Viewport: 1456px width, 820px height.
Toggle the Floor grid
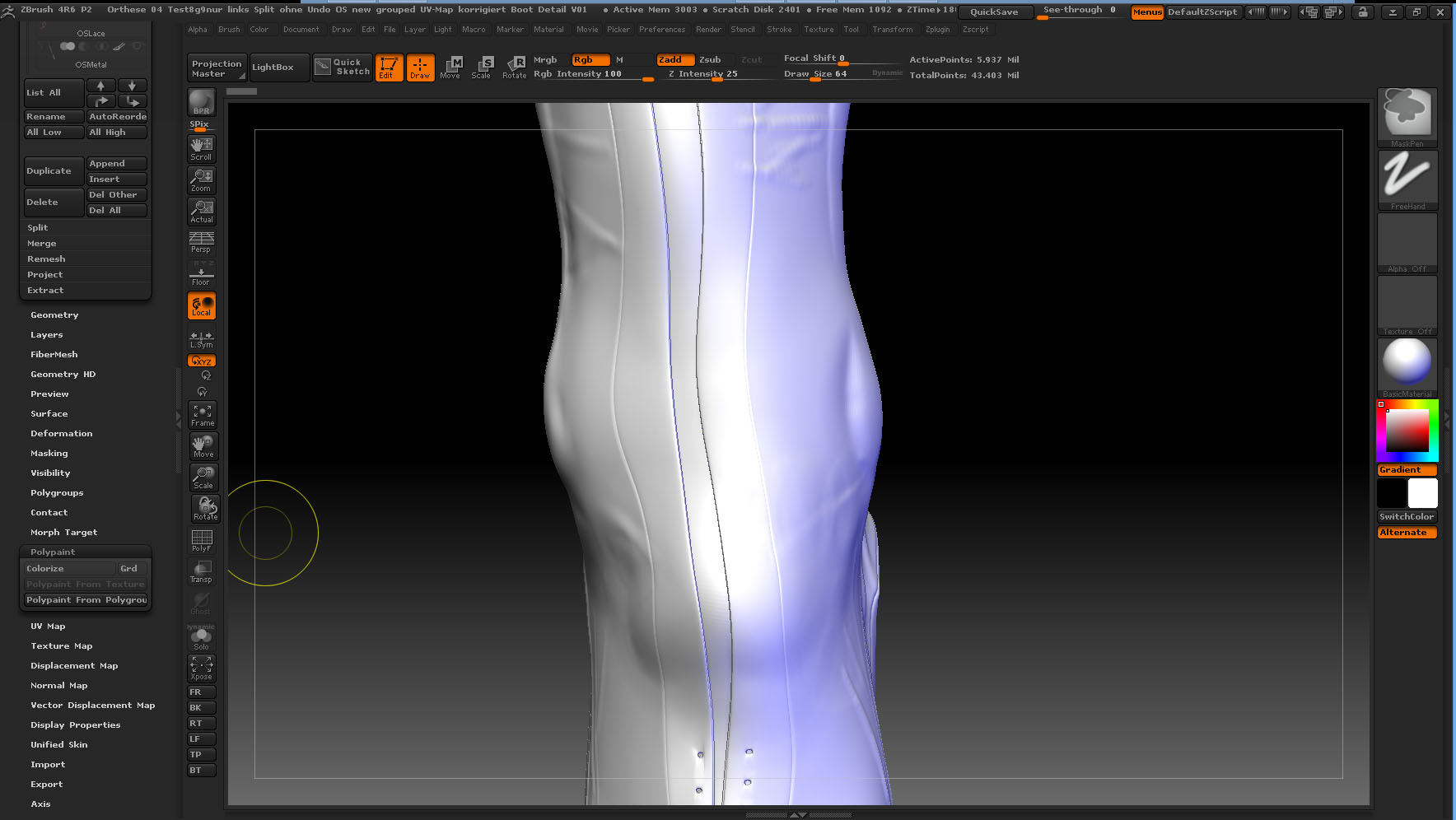coord(202,273)
